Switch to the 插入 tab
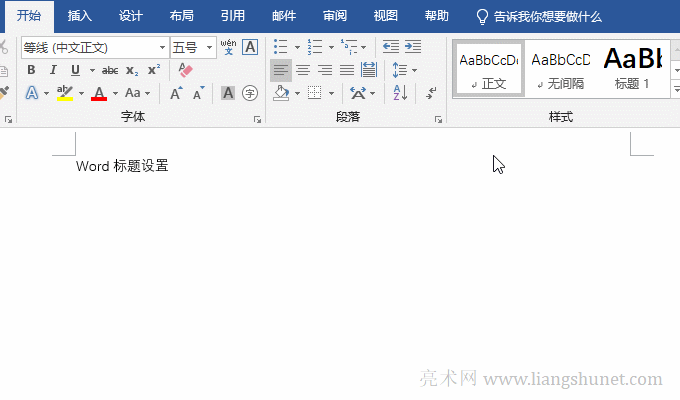680x400 pixels. click(80, 16)
